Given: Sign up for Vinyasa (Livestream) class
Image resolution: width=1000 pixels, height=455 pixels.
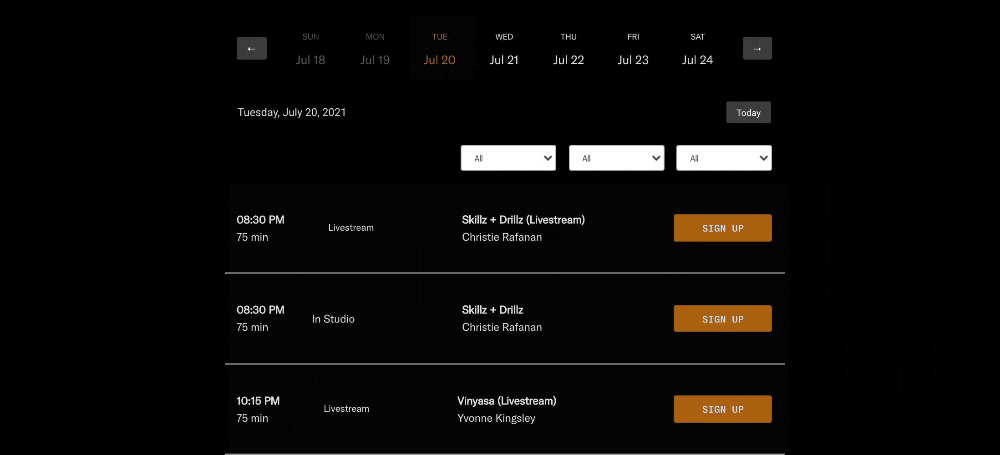Looking at the screenshot, I should [x=723, y=409].
